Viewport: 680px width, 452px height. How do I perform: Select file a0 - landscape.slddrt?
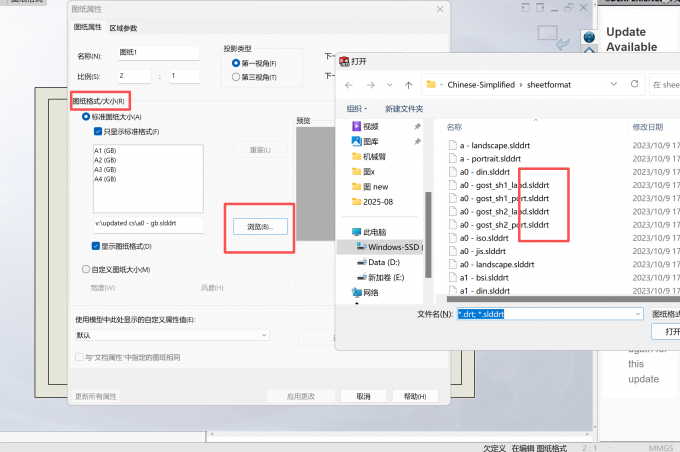tap(497, 265)
